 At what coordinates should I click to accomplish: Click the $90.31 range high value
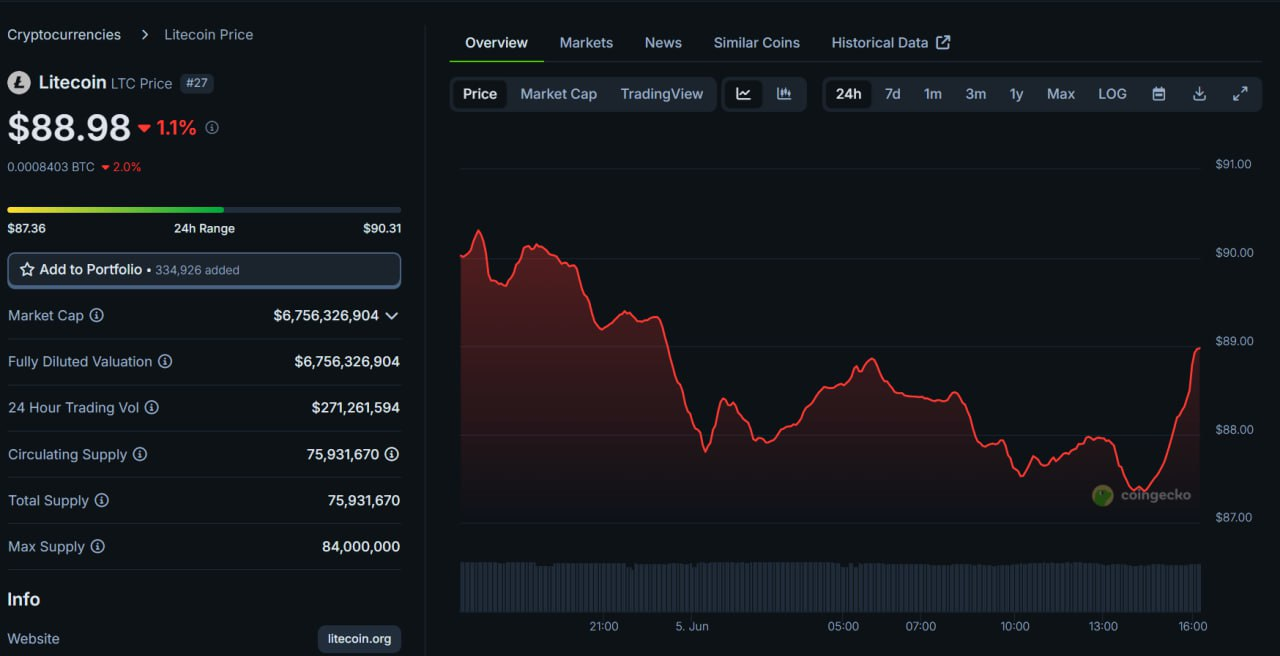(x=382, y=228)
